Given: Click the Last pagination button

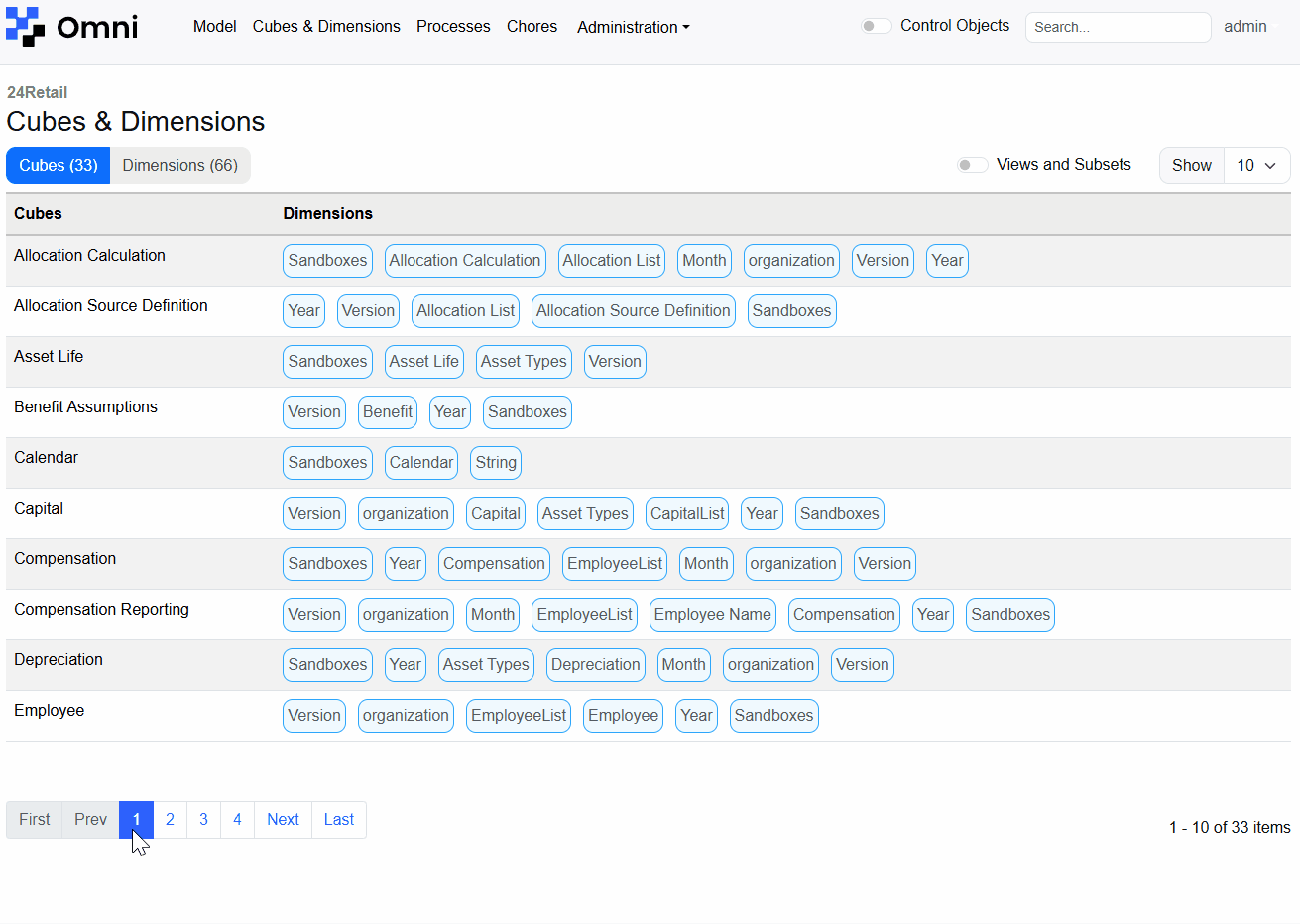Looking at the screenshot, I should click(x=338, y=819).
